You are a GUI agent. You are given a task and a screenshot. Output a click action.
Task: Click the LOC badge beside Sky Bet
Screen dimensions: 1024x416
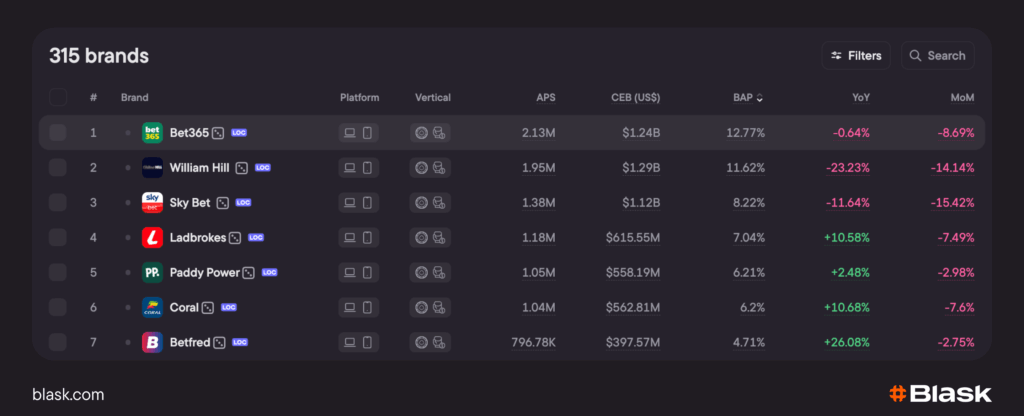click(243, 203)
